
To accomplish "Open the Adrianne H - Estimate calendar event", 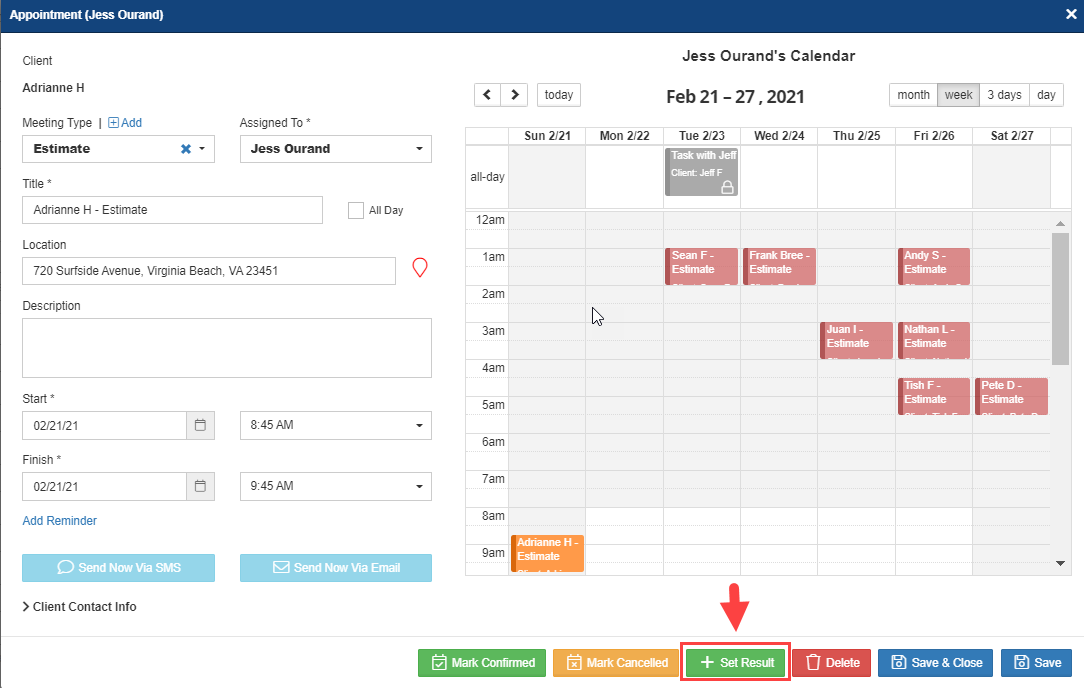I will coord(548,554).
